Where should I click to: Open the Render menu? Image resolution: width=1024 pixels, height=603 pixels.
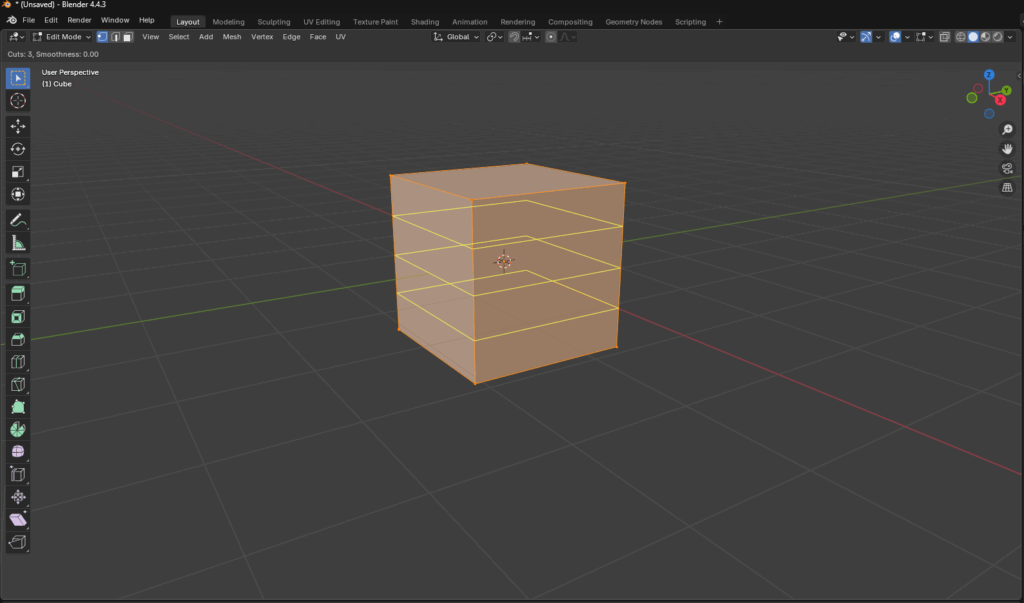[x=79, y=20]
